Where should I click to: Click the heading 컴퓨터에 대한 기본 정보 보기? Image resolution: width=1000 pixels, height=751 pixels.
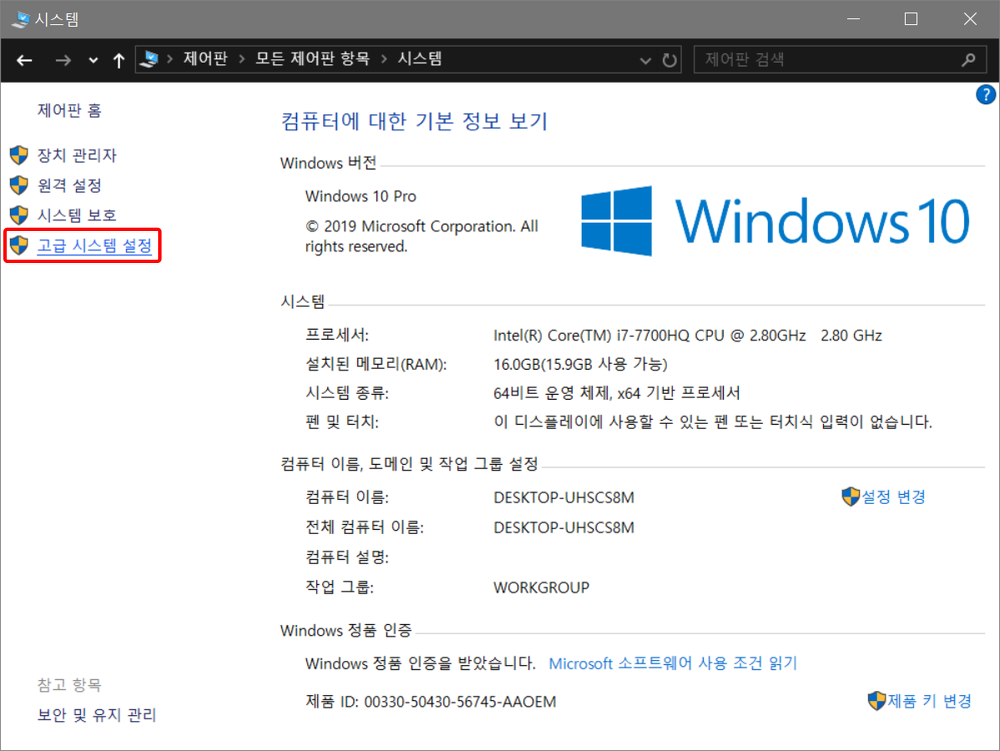415,121
